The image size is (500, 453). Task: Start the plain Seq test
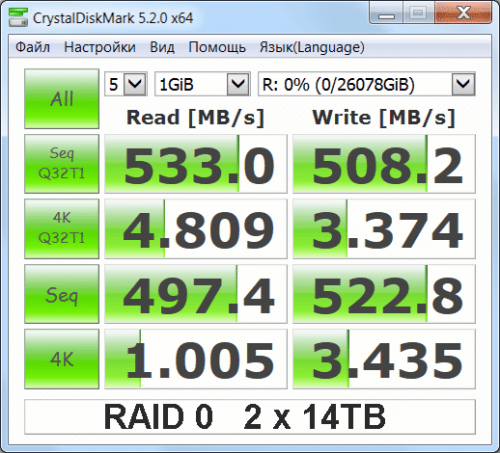[62, 294]
